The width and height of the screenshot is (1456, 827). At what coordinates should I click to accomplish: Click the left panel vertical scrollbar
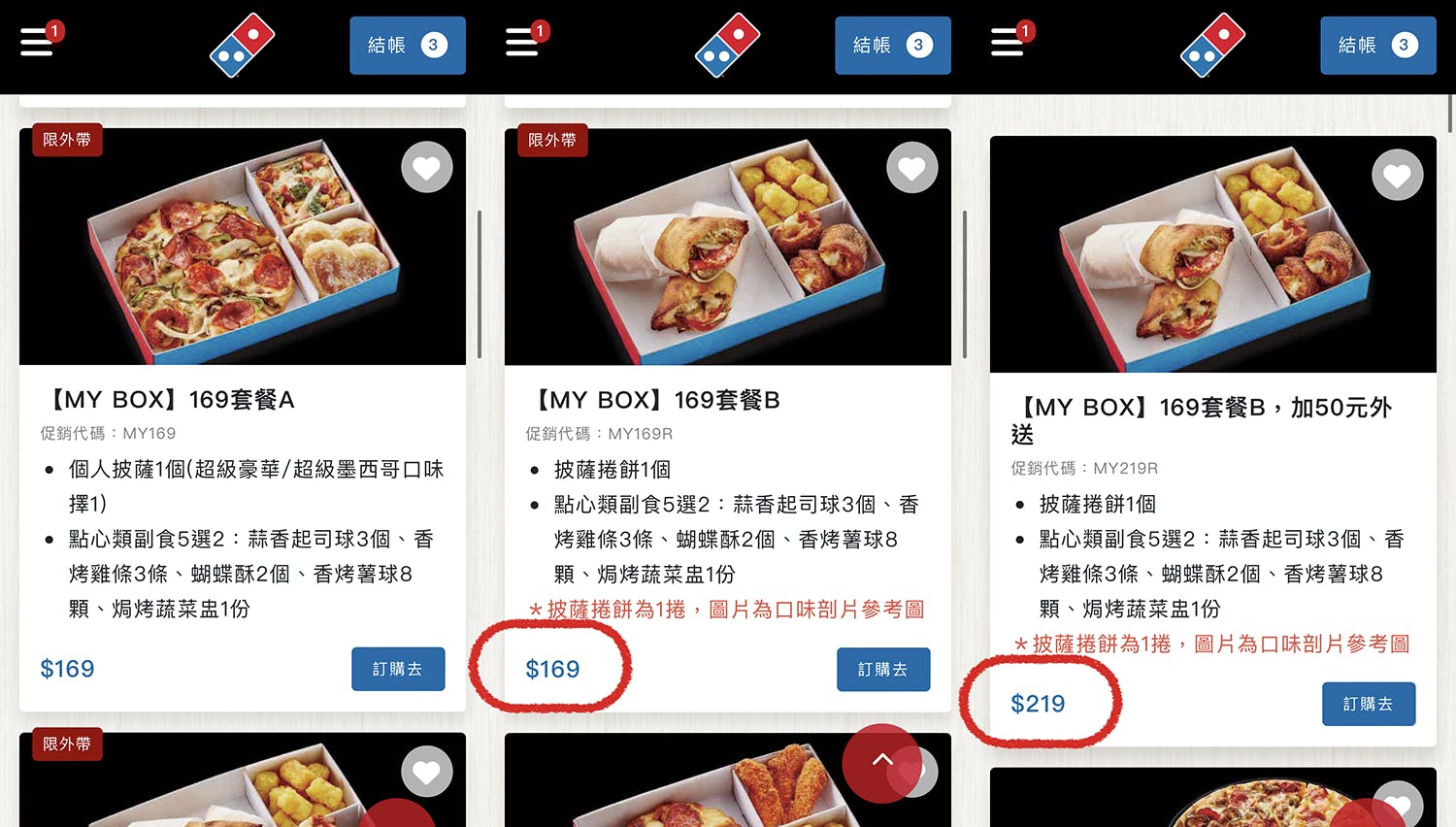(x=480, y=284)
